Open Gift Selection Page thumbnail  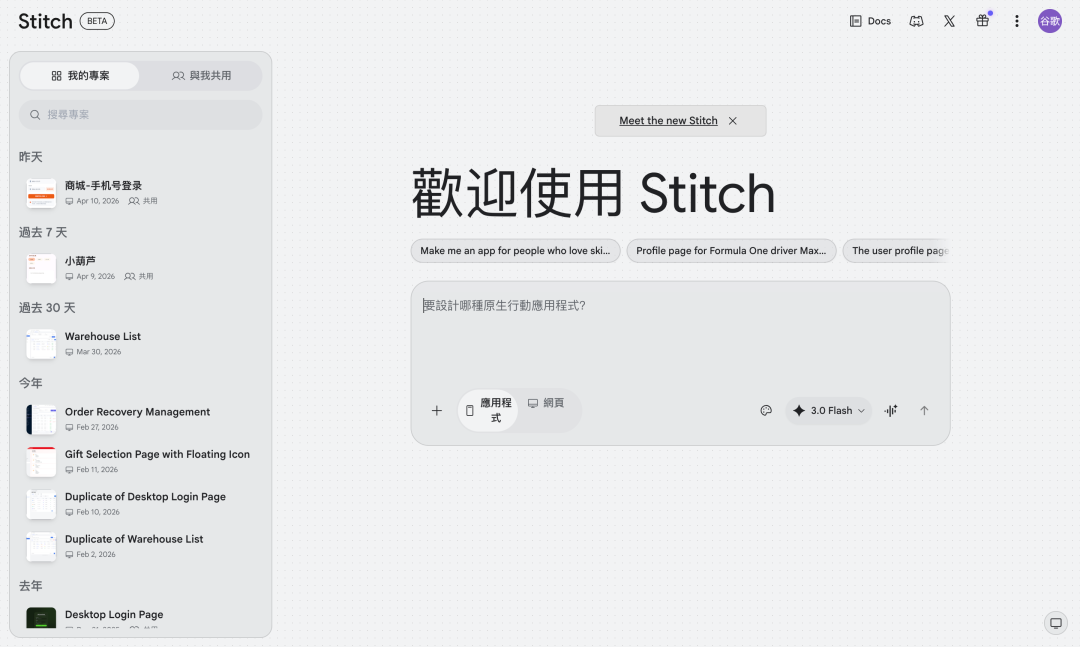tap(41, 462)
